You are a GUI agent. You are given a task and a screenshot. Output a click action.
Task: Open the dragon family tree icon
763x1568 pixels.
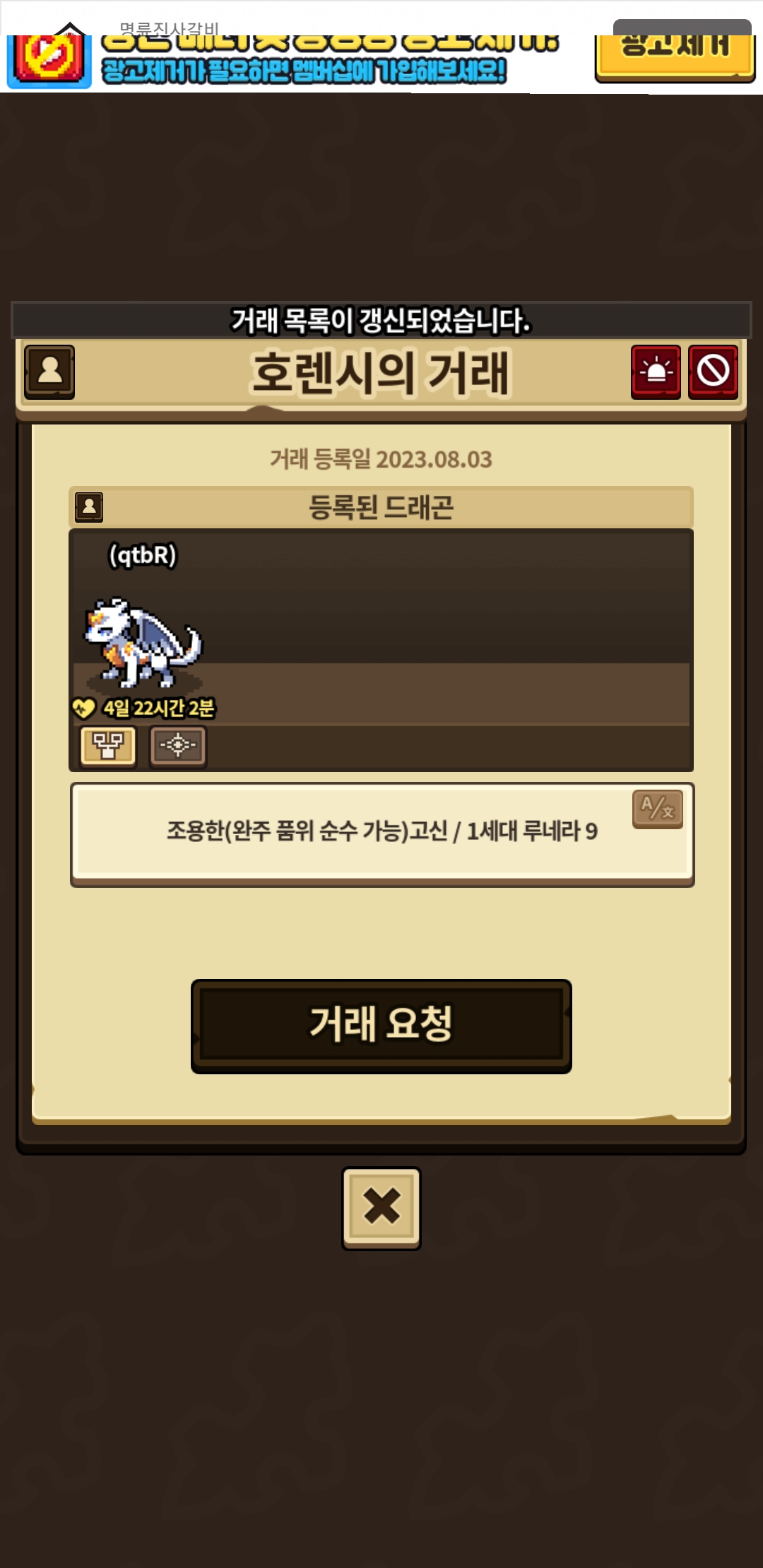point(107,746)
